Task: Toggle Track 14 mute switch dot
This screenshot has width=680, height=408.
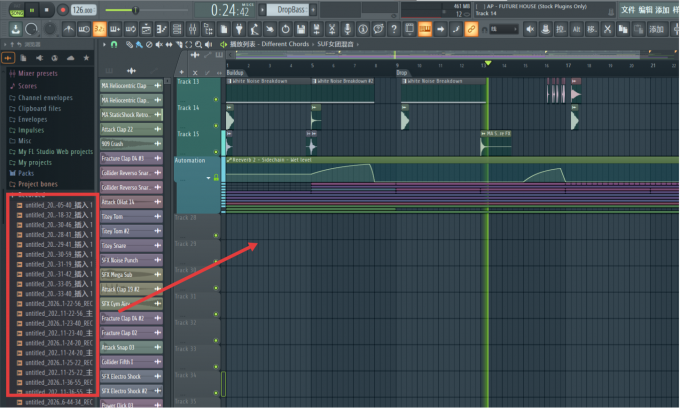Action: (216, 126)
